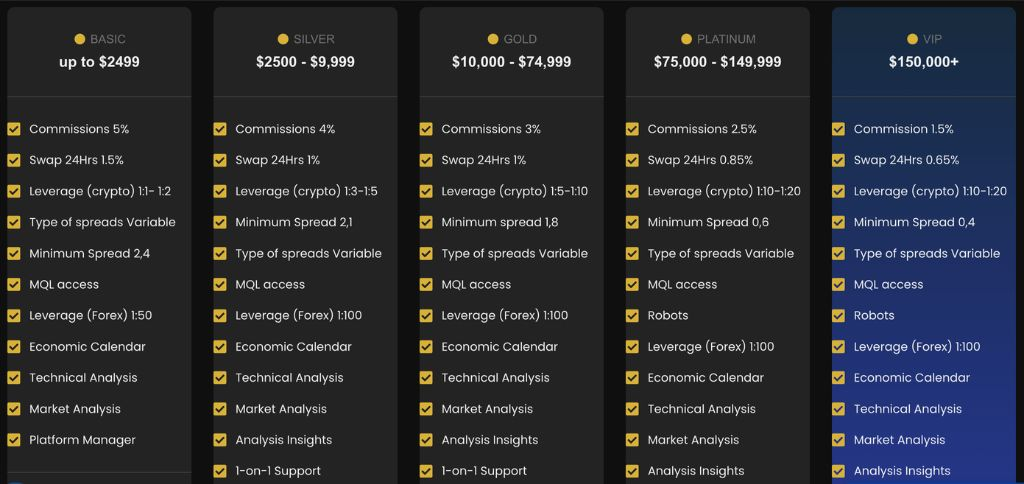The image size is (1024, 484).
Task: Click the gold dot beside SILVER
Action: coord(283,39)
